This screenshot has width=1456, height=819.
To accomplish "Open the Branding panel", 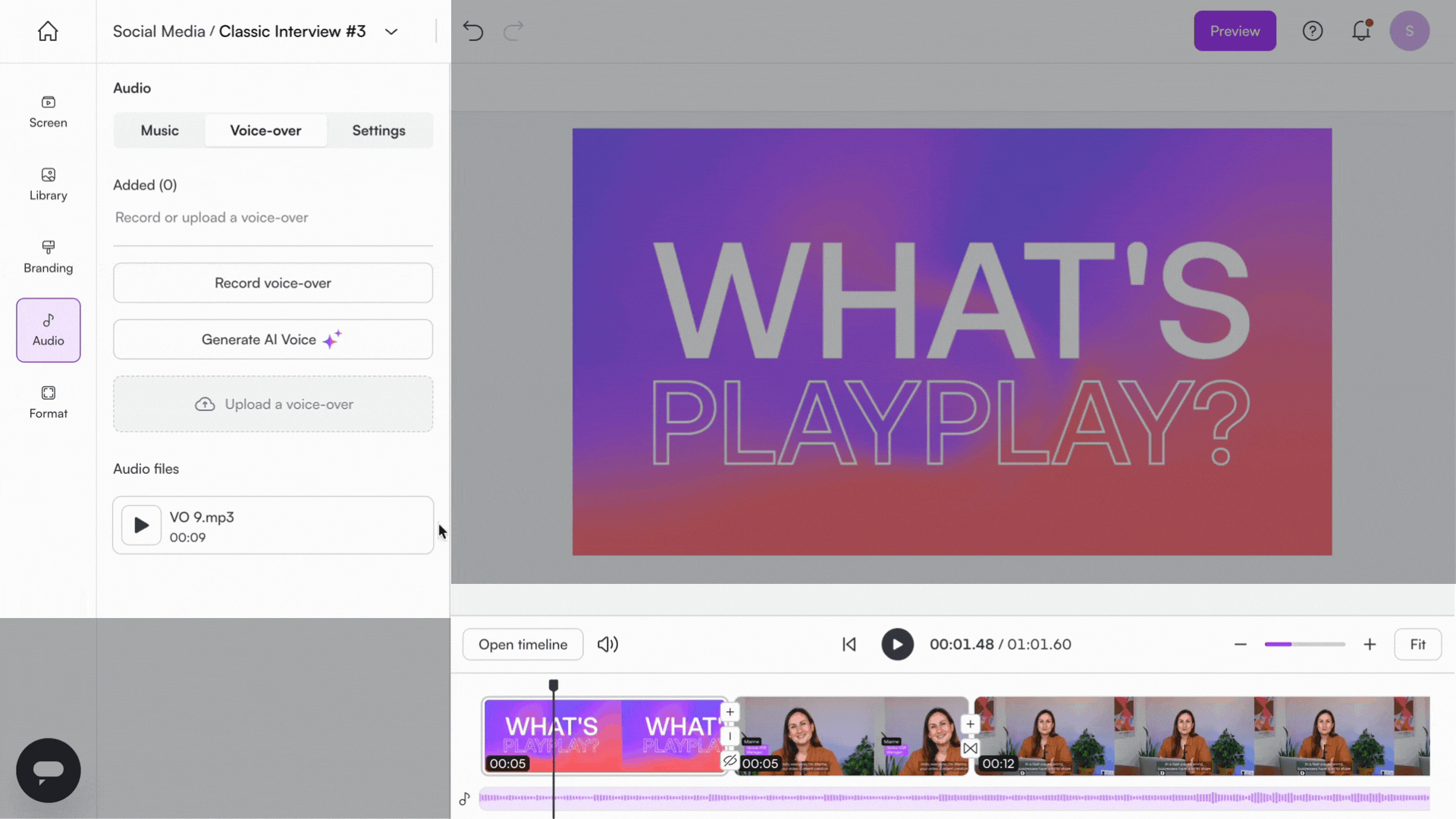I will (x=48, y=257).
